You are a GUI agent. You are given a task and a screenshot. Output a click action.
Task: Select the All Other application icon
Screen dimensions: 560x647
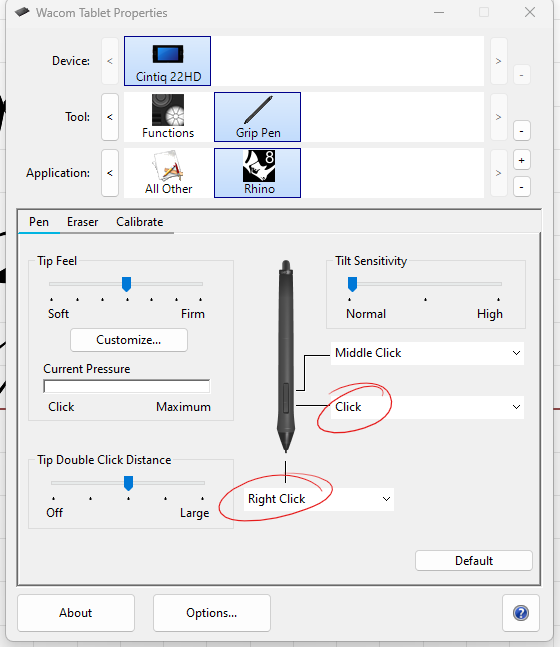(x=168, y=173)
